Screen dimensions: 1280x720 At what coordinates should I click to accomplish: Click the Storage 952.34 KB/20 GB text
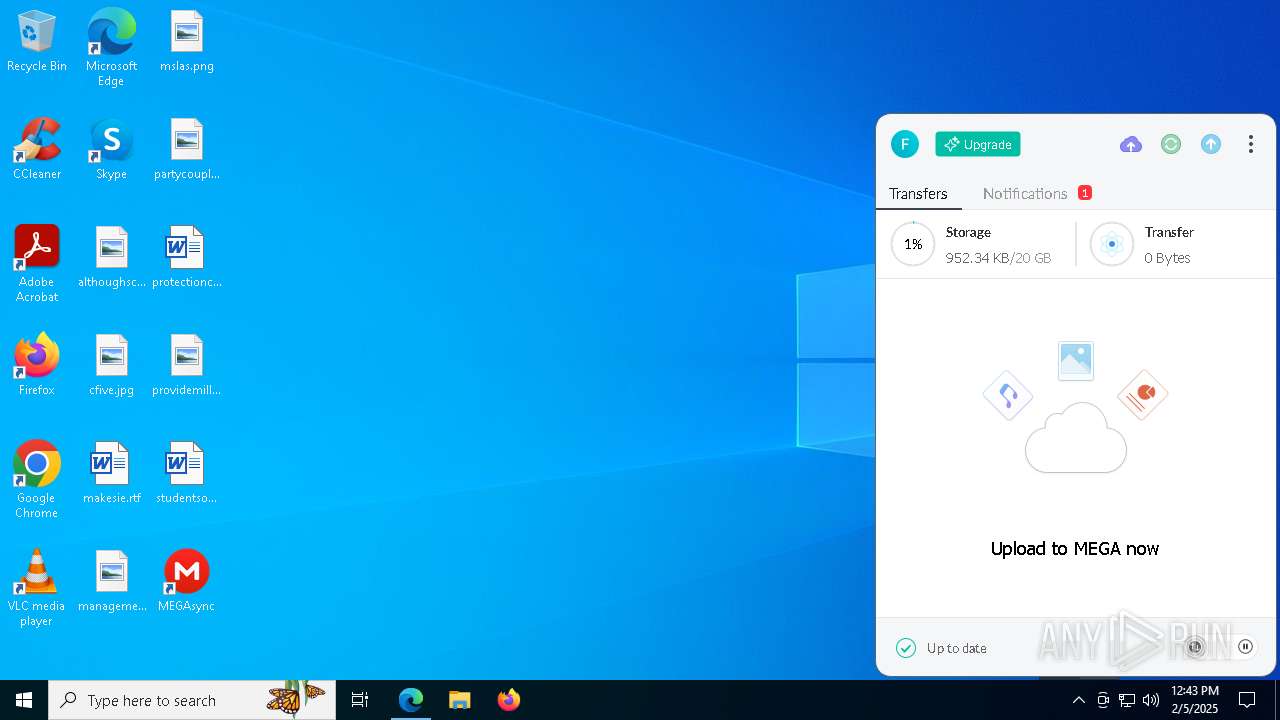tap(998, 245)
